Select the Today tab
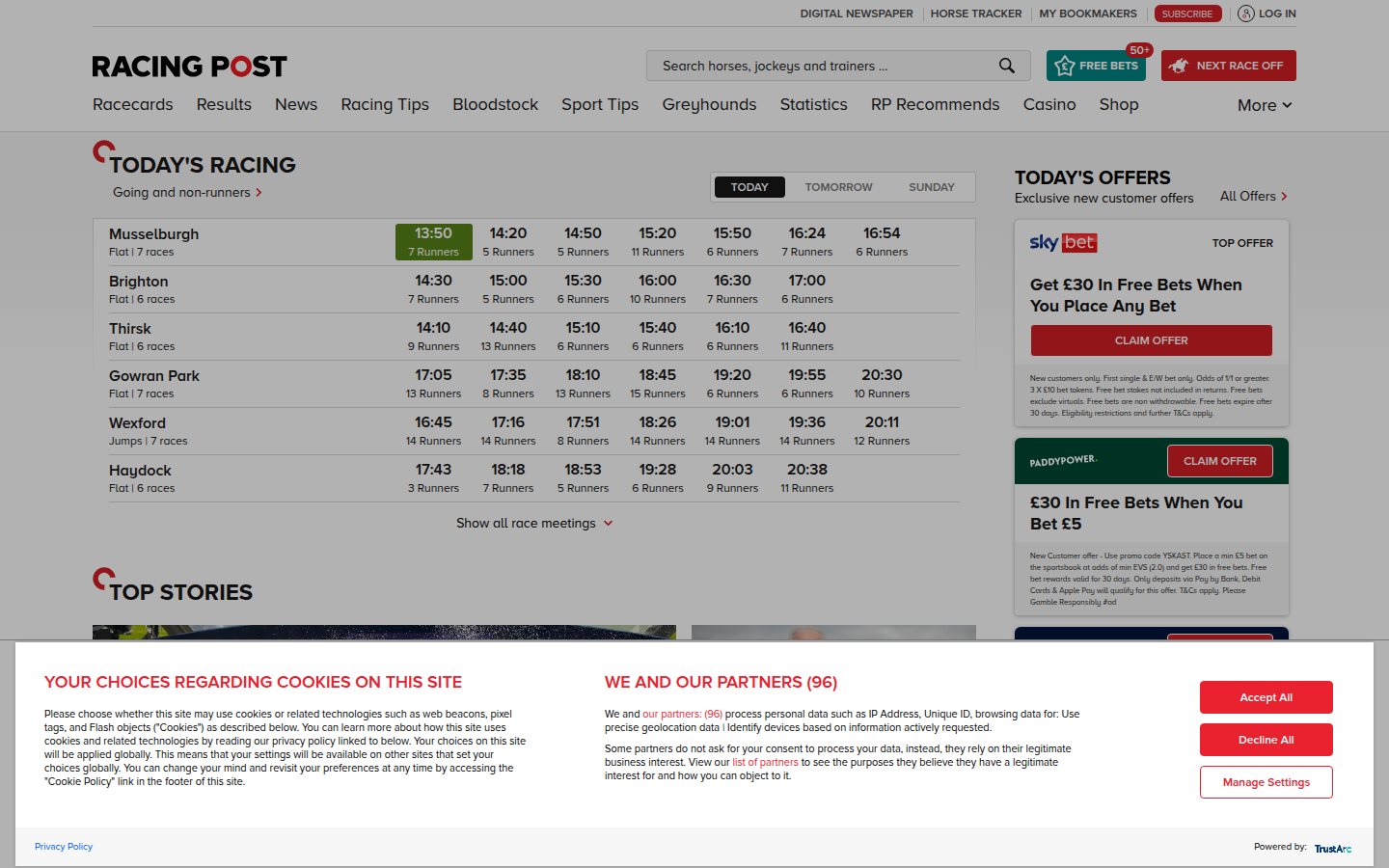1389x868 pixels. coord(749,187)
